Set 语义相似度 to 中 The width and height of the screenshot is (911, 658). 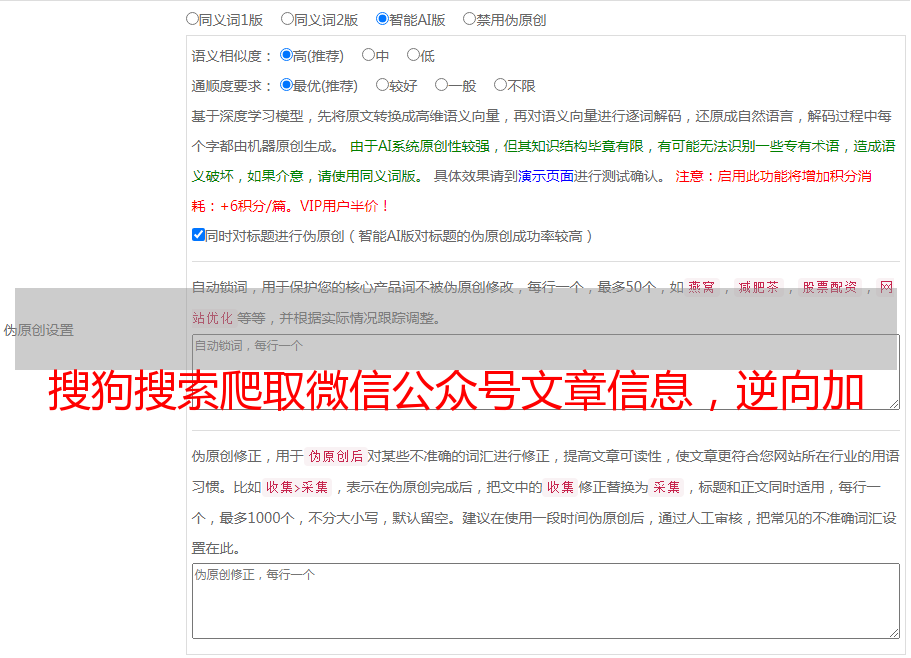[x=368, y=55]
